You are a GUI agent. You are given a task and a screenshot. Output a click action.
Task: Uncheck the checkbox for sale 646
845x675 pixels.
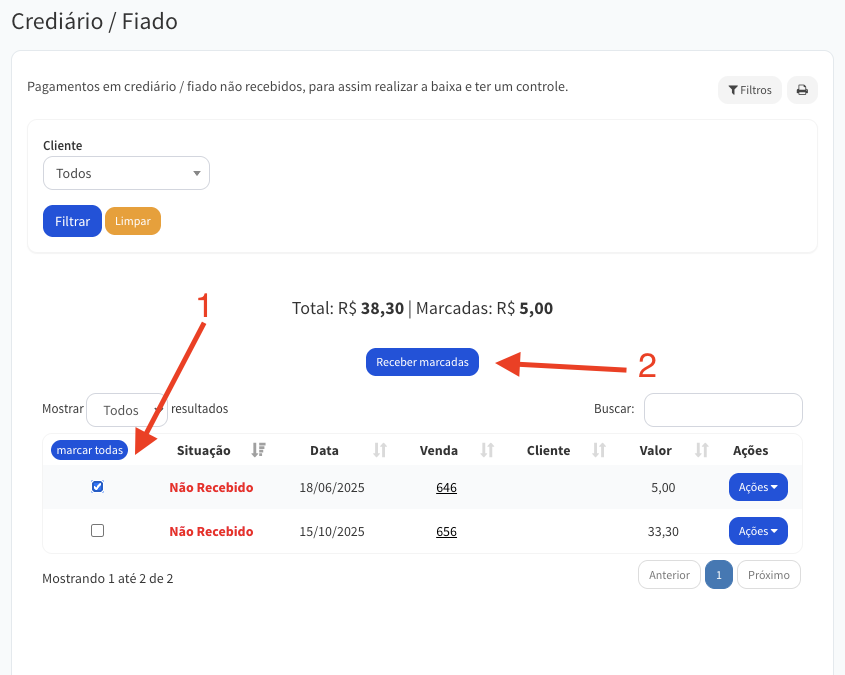tap(97, 487)
